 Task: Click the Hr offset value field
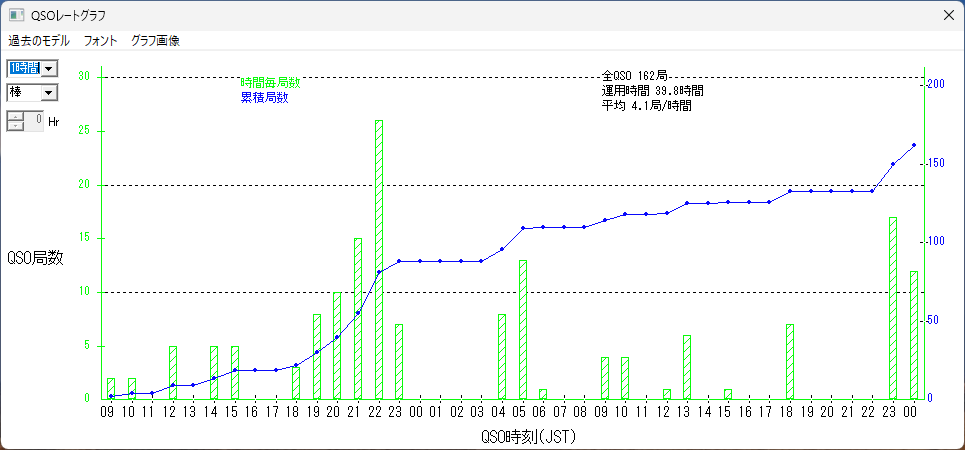(x=34, y=121)
